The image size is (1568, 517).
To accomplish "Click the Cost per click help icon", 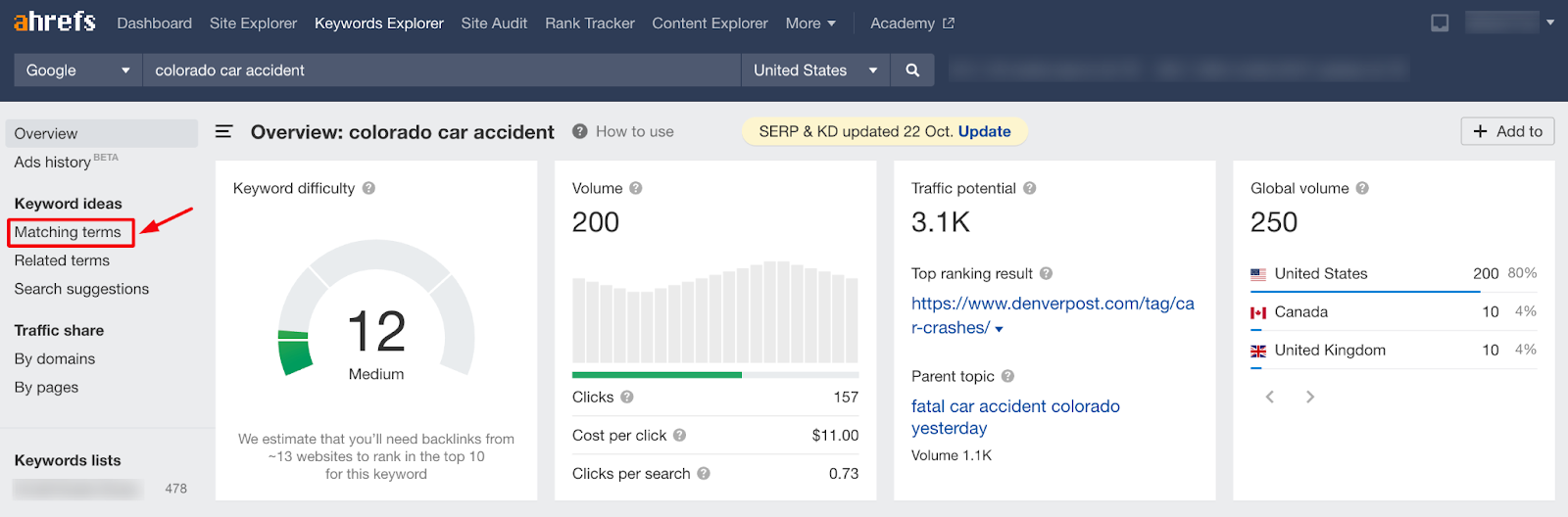I will (679, 435).
